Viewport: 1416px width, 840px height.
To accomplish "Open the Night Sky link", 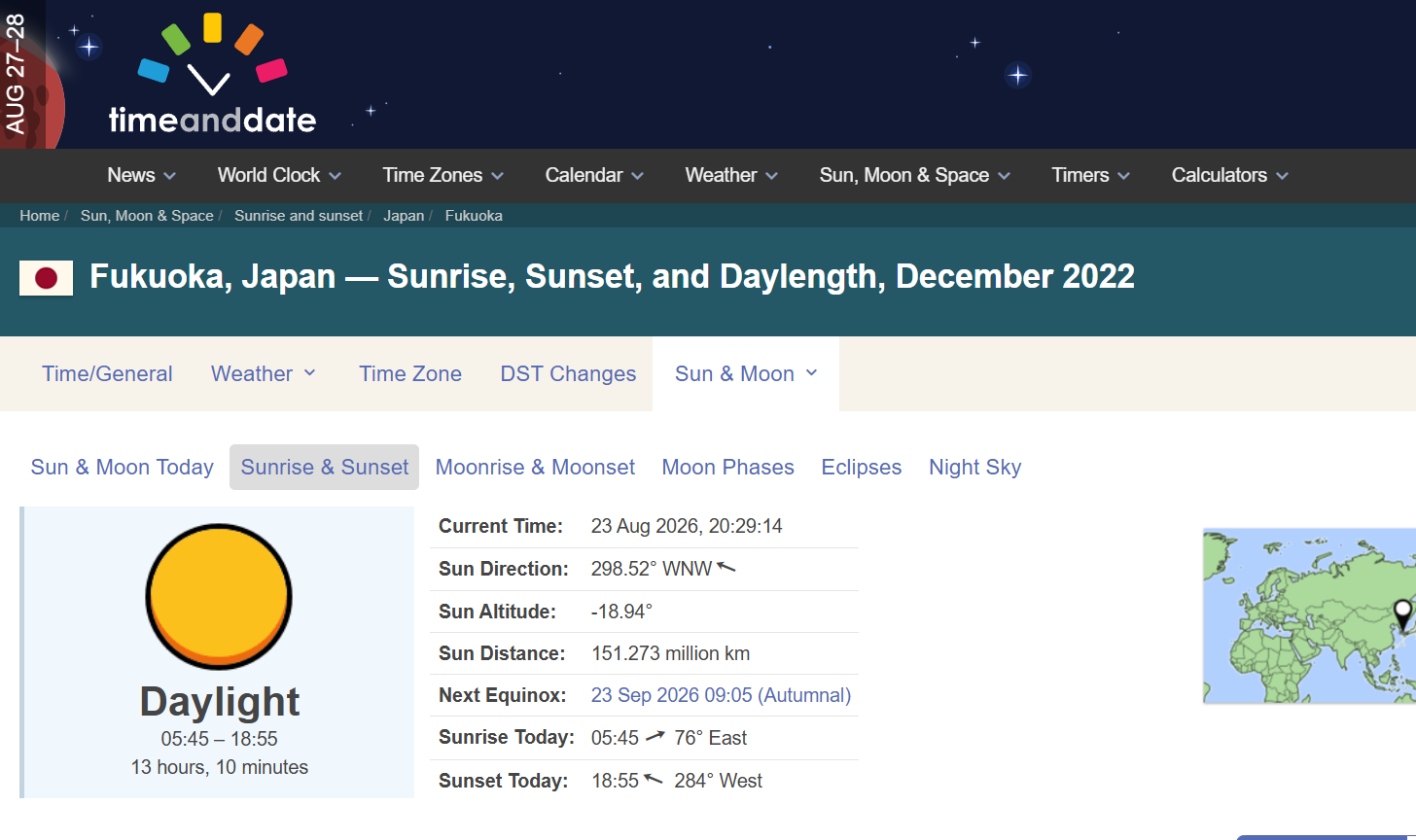I will (974, 467).
